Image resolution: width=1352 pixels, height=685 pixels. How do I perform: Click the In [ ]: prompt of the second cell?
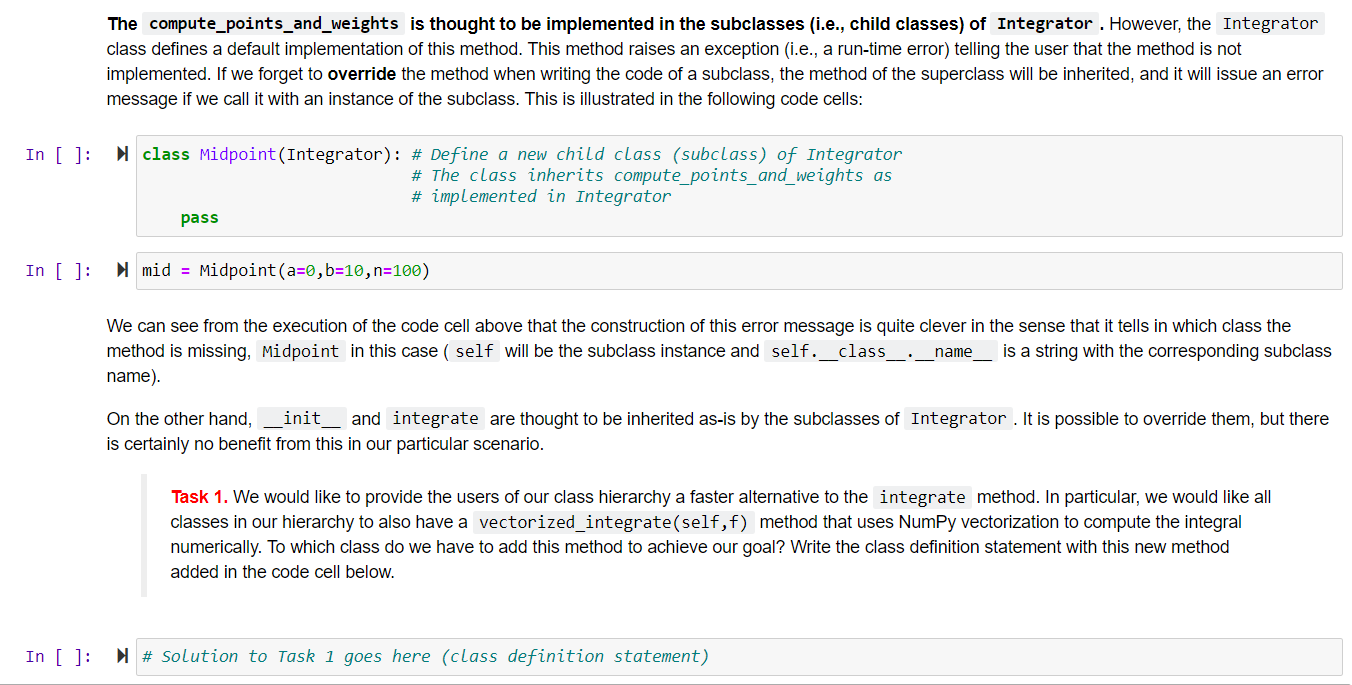point(58,269)
